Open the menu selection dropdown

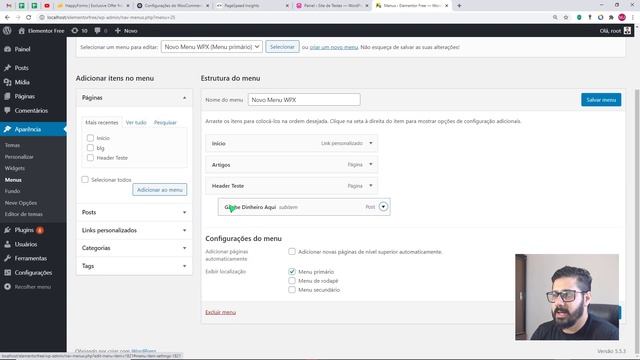click(211, 47)
